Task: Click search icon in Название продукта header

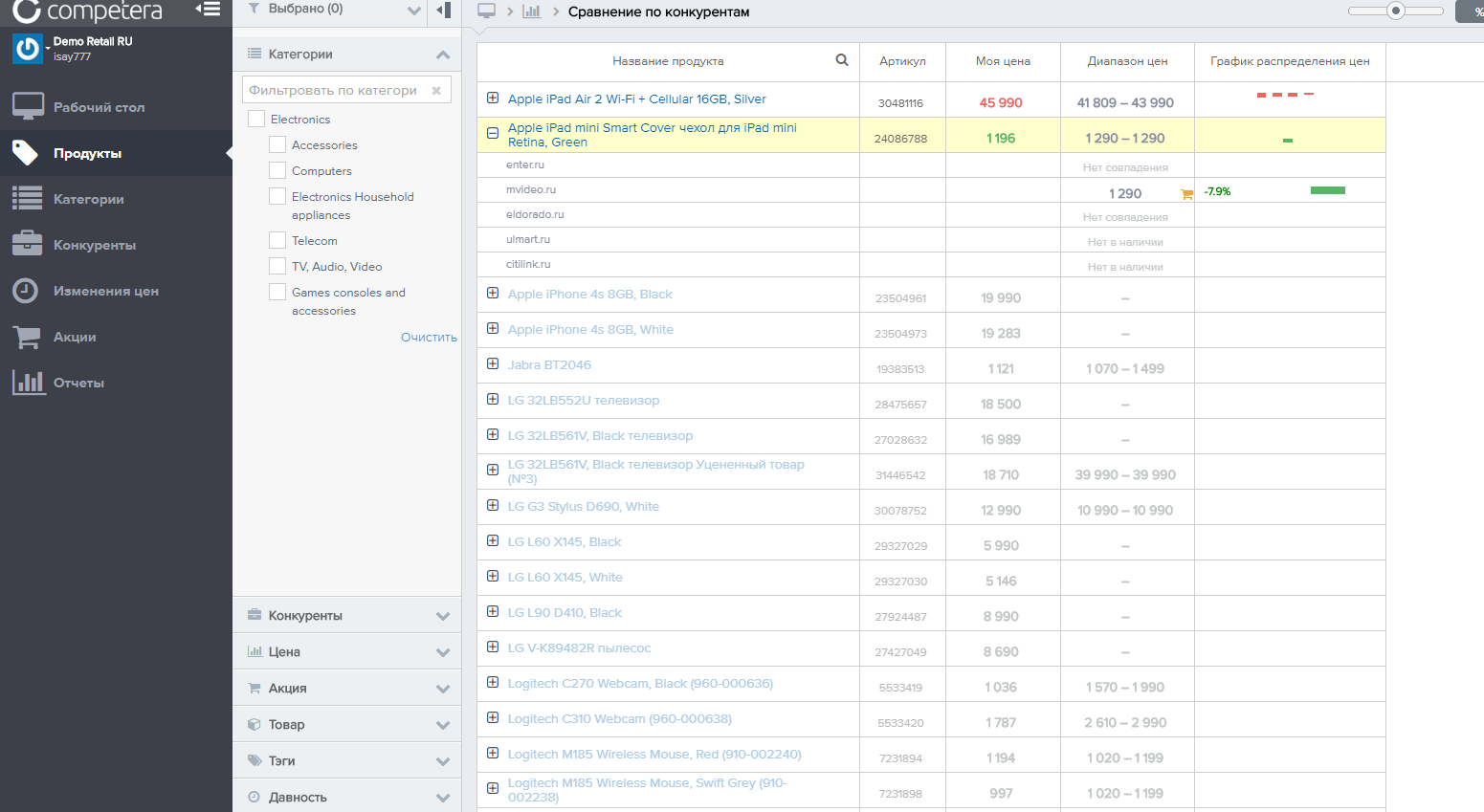Action: [x=842, y=60]
